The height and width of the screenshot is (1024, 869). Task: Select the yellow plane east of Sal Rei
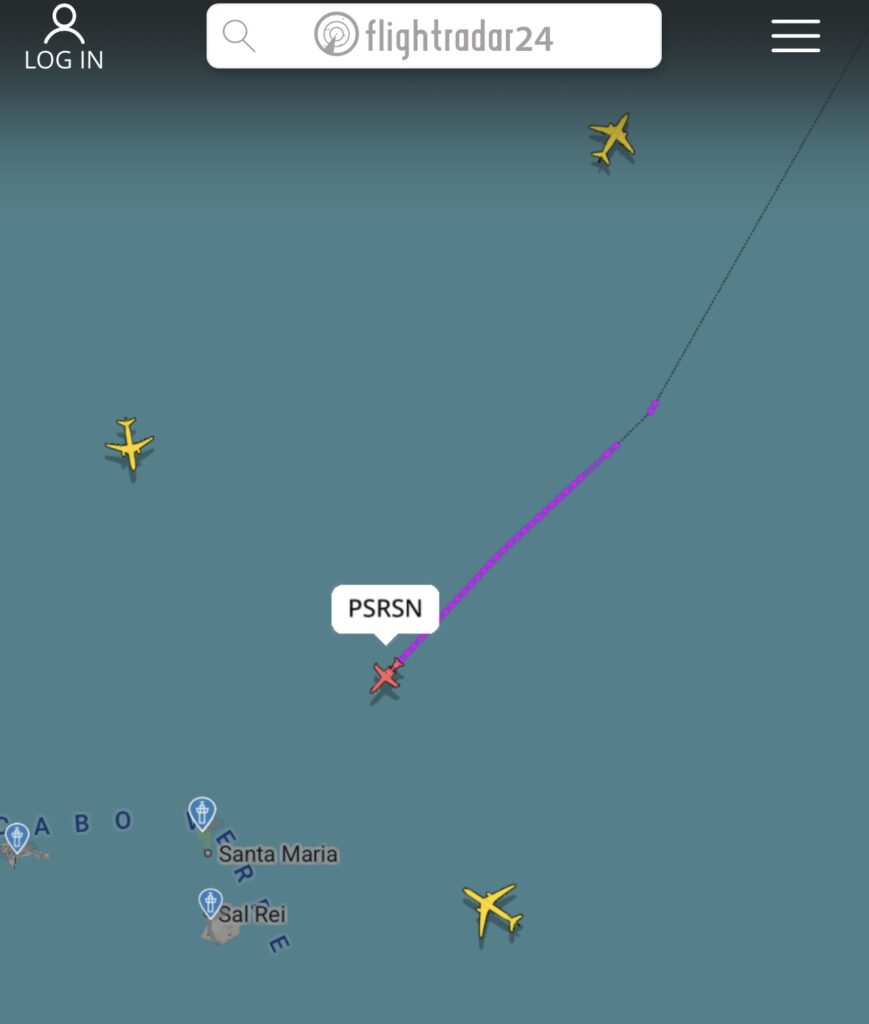492,908
